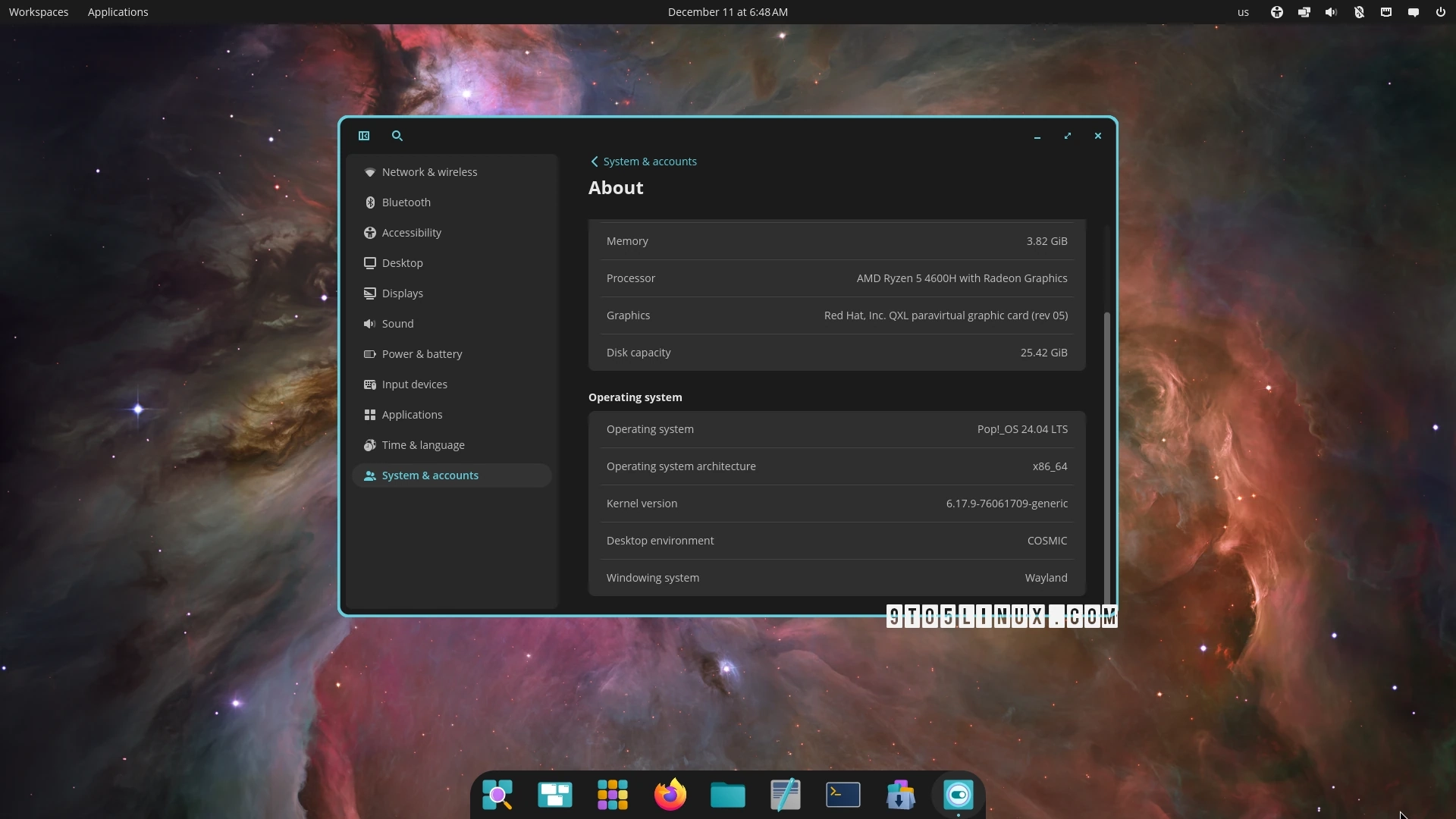This screenshot has height=819, width=1456.
Task: Open the terminal from the dock
Action: [843, 795]
